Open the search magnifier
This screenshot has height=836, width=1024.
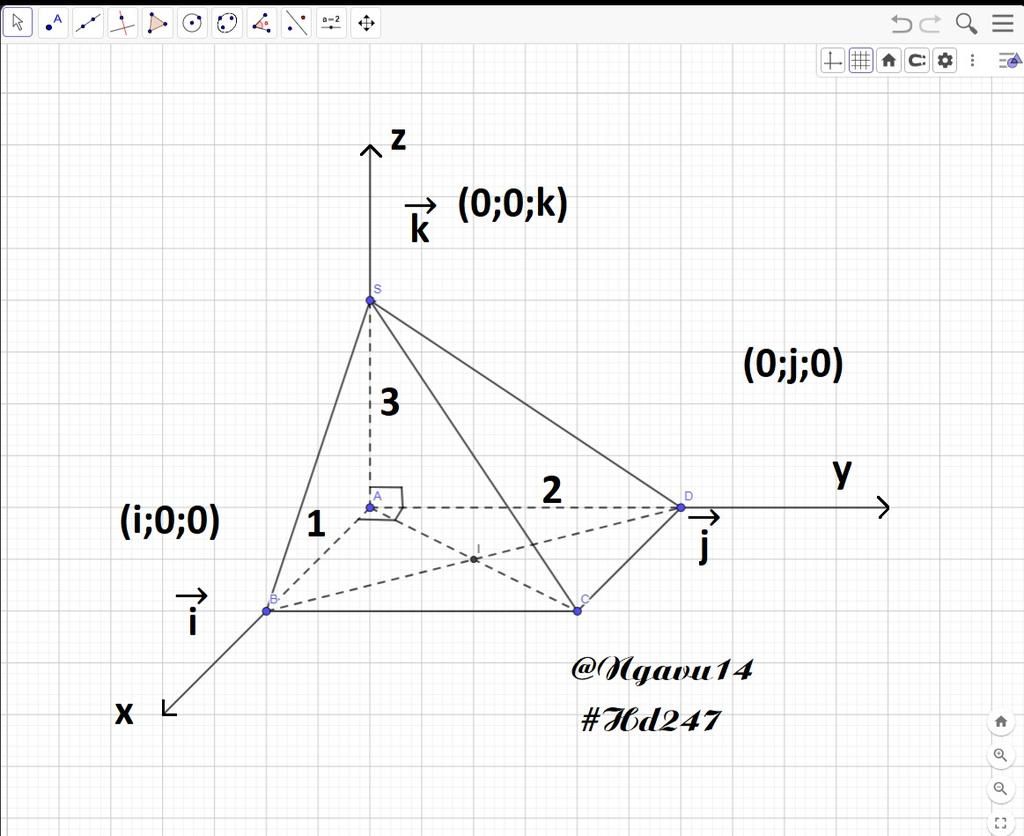click(x=967, y=24)
